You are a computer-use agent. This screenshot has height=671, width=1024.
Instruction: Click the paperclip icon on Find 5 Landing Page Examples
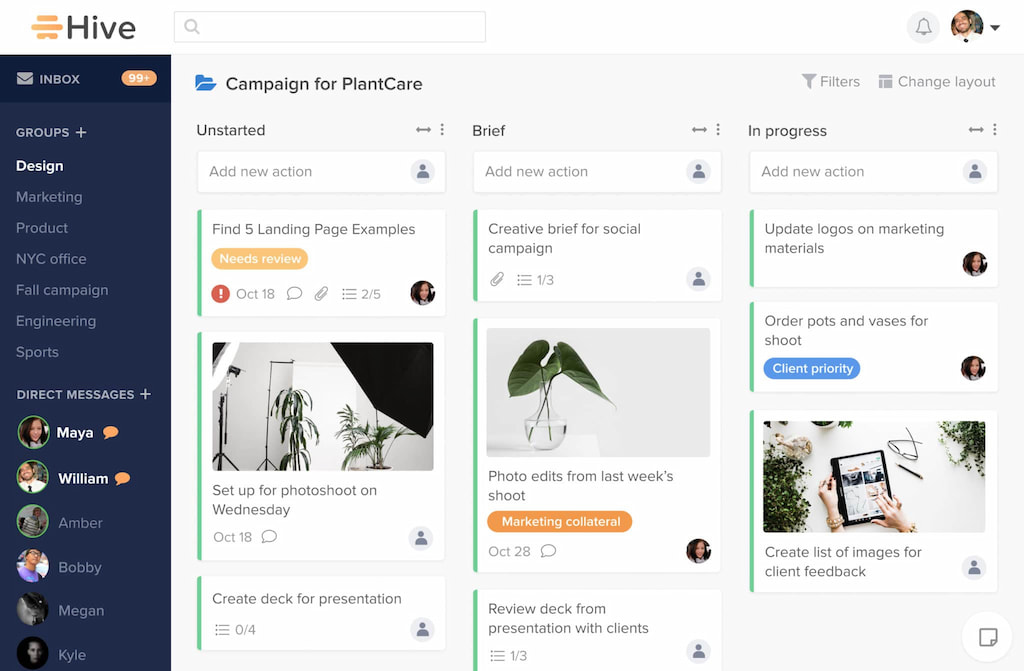click(322, 293)
